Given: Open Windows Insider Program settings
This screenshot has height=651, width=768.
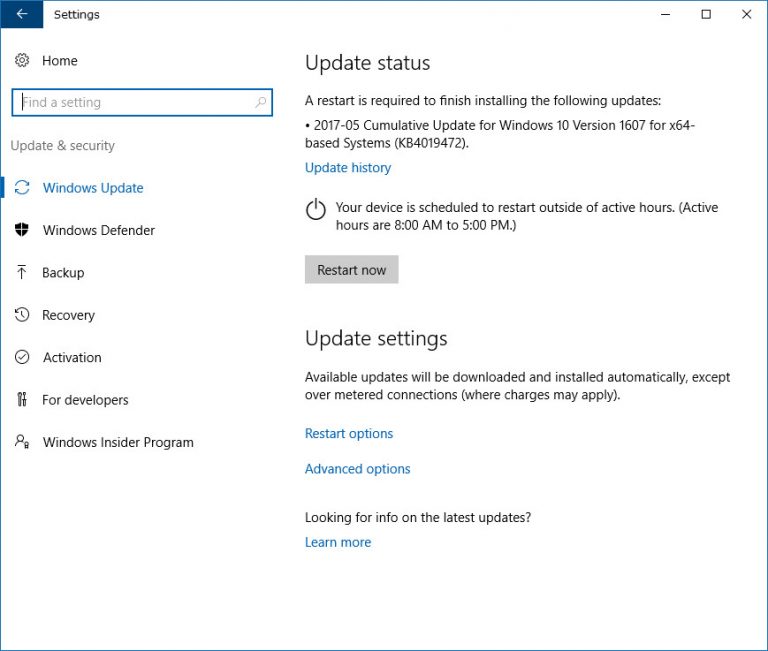Looking at the screenshot, I should coord(118,442).
